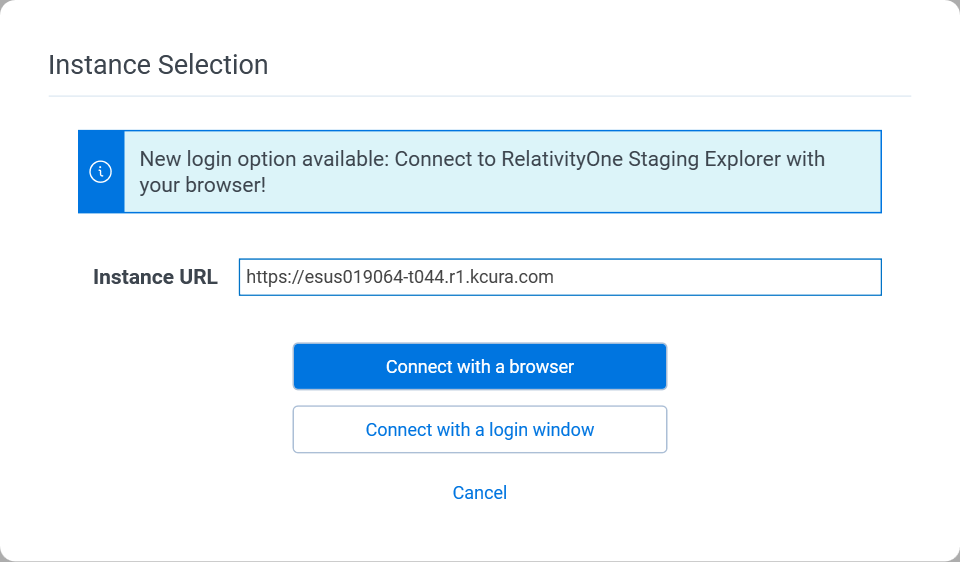Place cursor on "https://" in the URL field
The height and width of the screenshot is (562, 960).
tap(275, 277)
